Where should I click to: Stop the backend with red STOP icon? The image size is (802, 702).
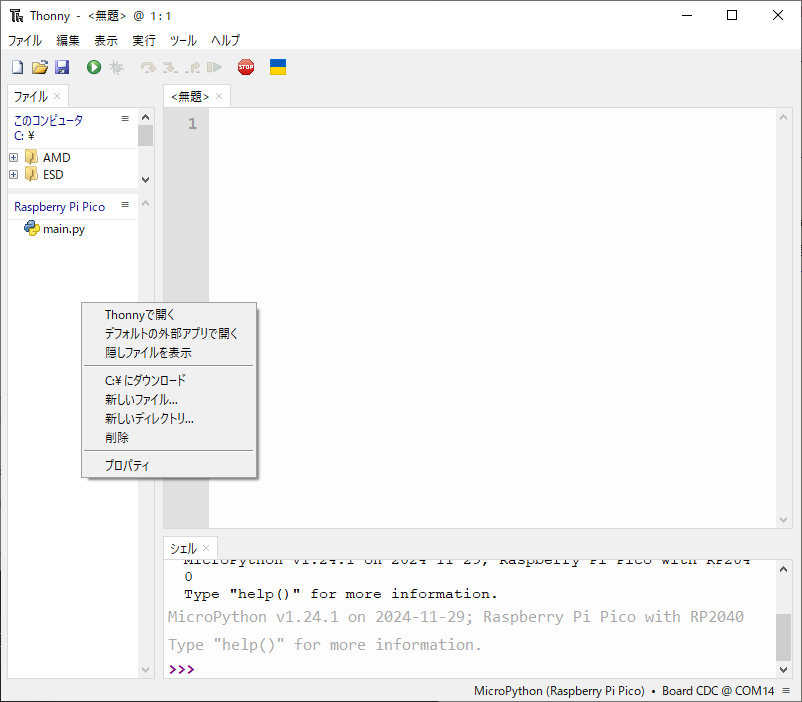pos(246,67)
